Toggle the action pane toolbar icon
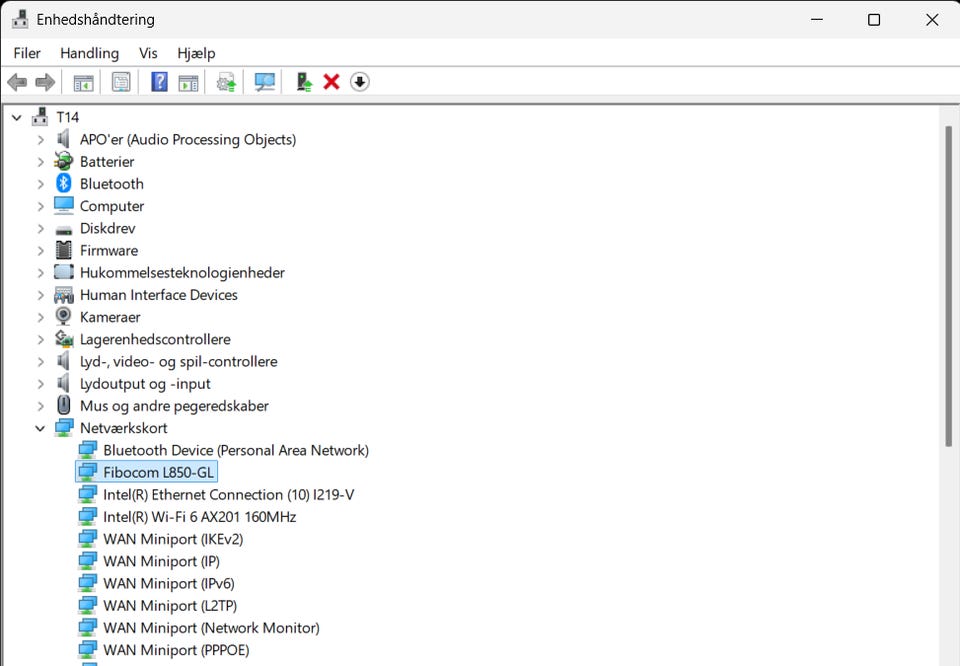The image size is (960, 666). click(x=189, y=82)
